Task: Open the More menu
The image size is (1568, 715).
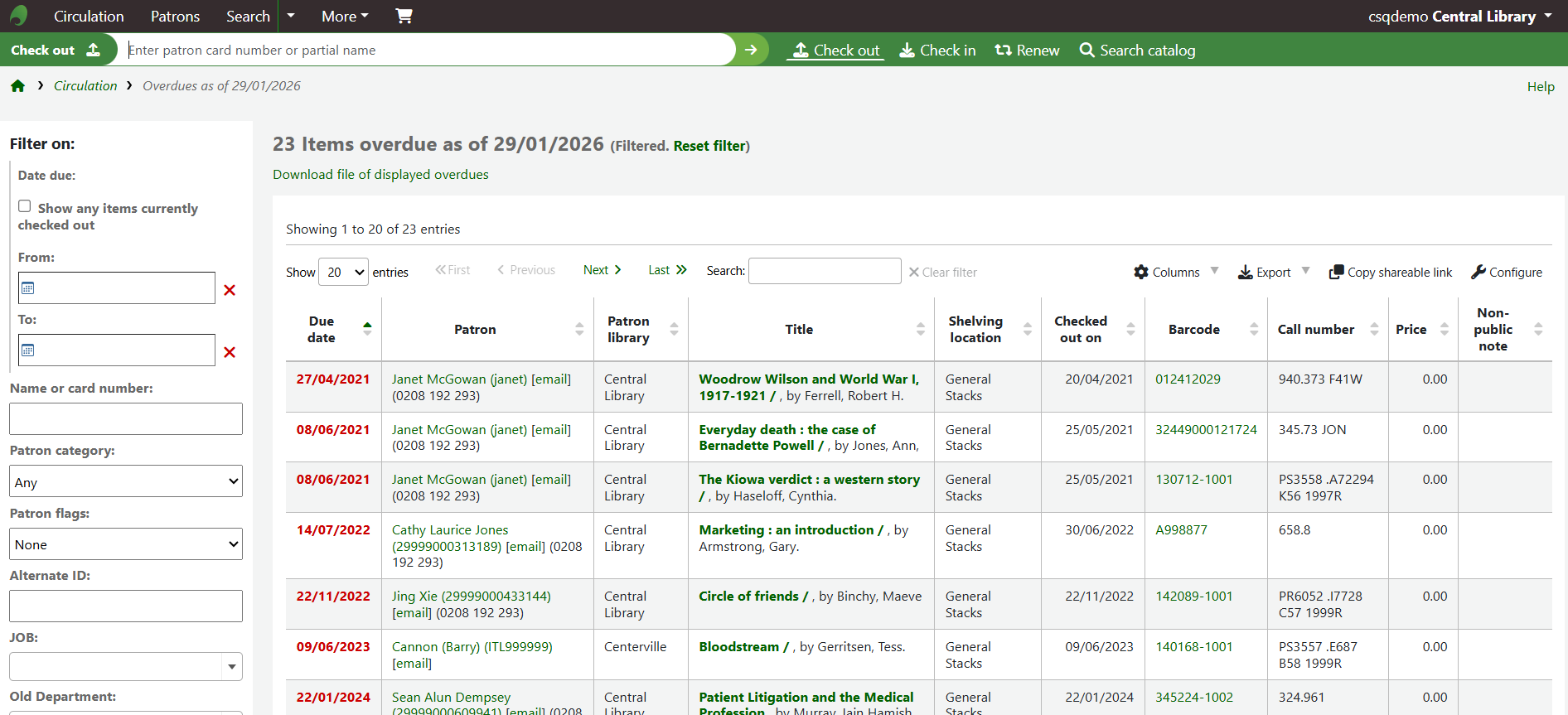Action: click(x=345, y=16)
